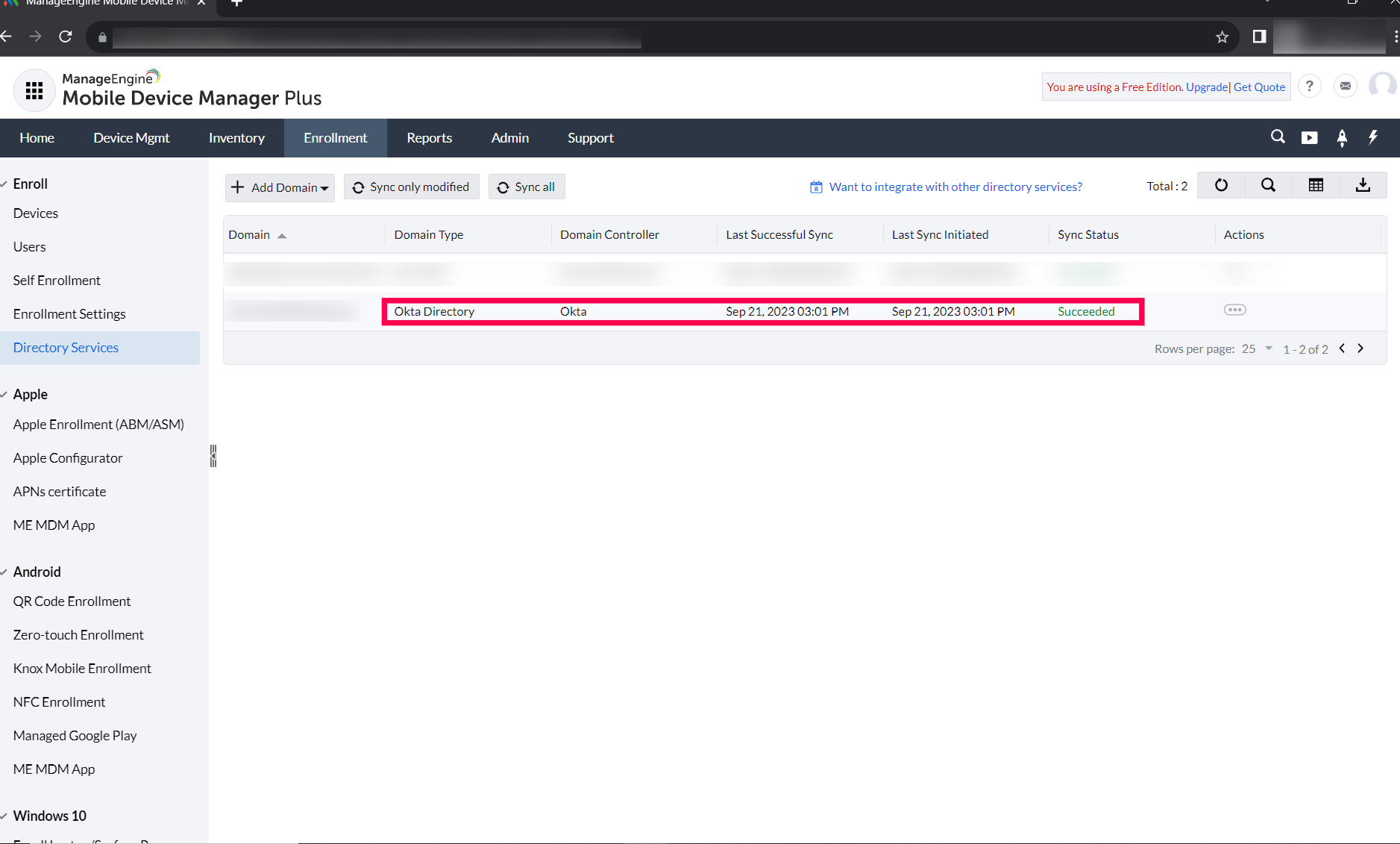
Task: Open the Reports tab
Action: (429, 138)
